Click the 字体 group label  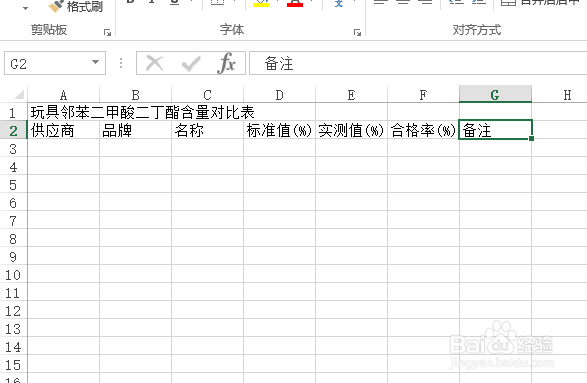click(x=232, y=30)
